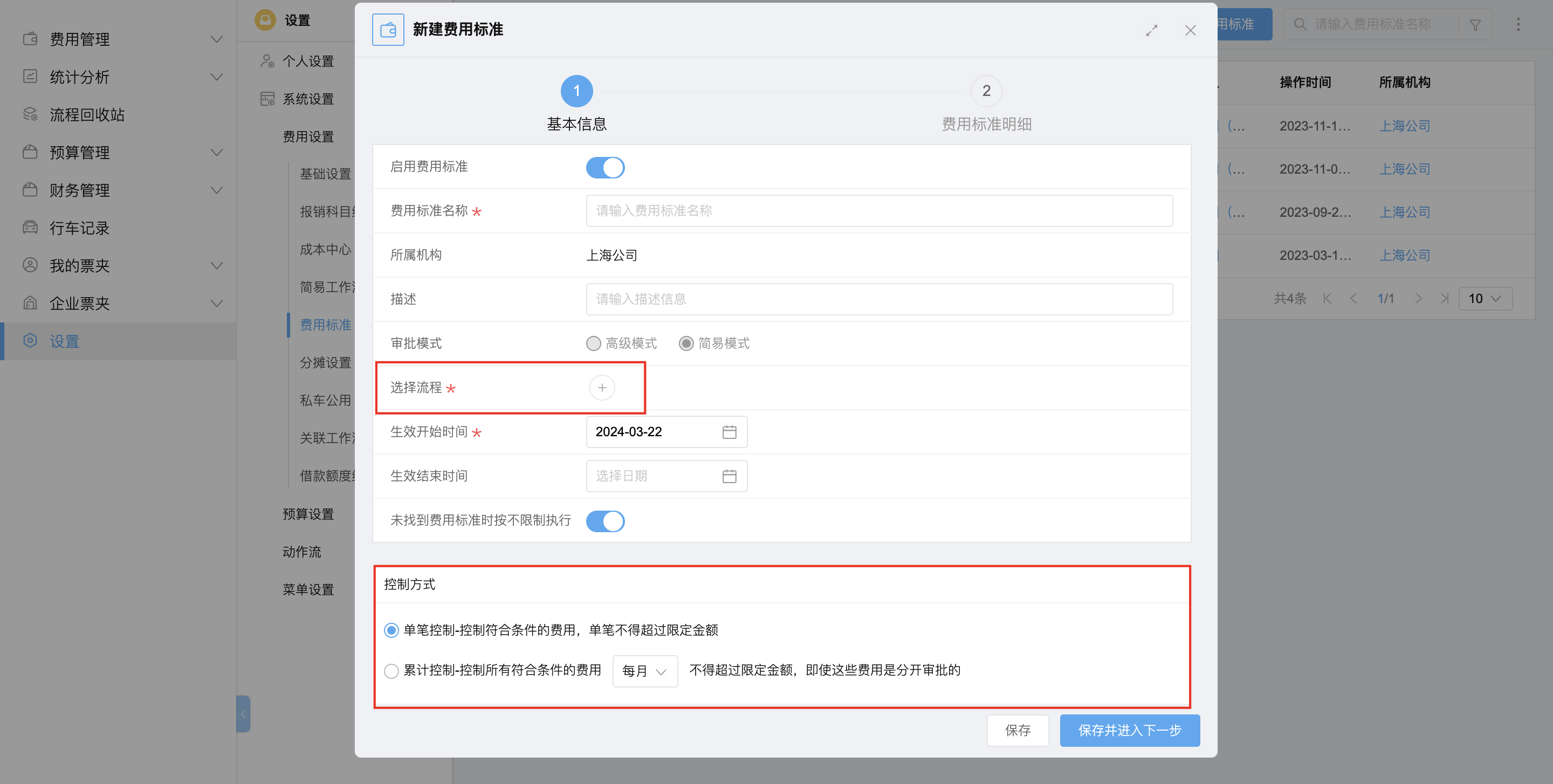
Task: Click 上海公司 link in 2023-03-1 row
Action: click(x=1405, y=256)
